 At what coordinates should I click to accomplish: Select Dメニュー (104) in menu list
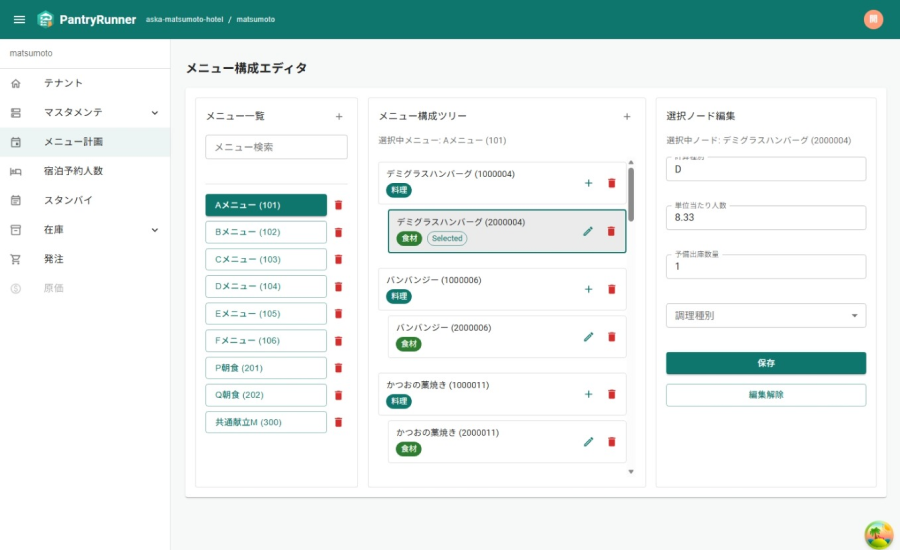(266, 286)
